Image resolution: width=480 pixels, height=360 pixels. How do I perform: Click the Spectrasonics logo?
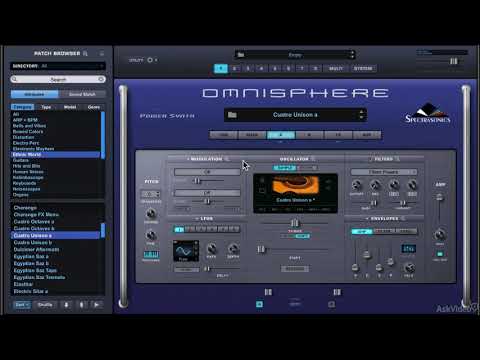(x=428, y=113)
